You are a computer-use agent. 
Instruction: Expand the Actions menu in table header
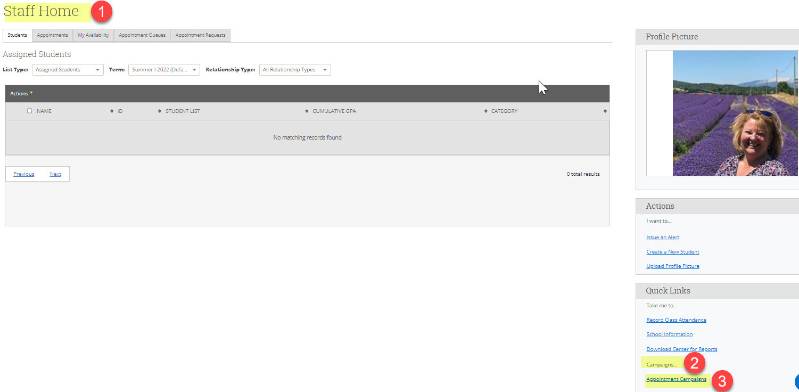21,94
